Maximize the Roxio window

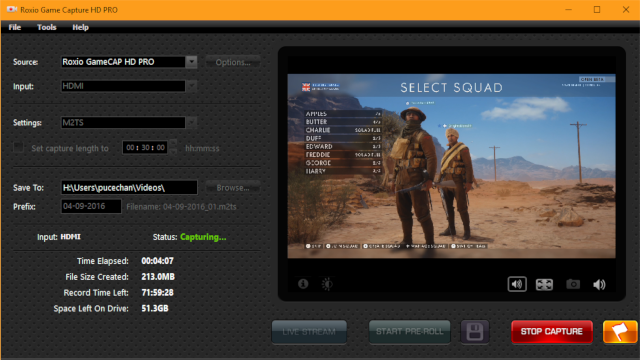(x=597, y=9)
